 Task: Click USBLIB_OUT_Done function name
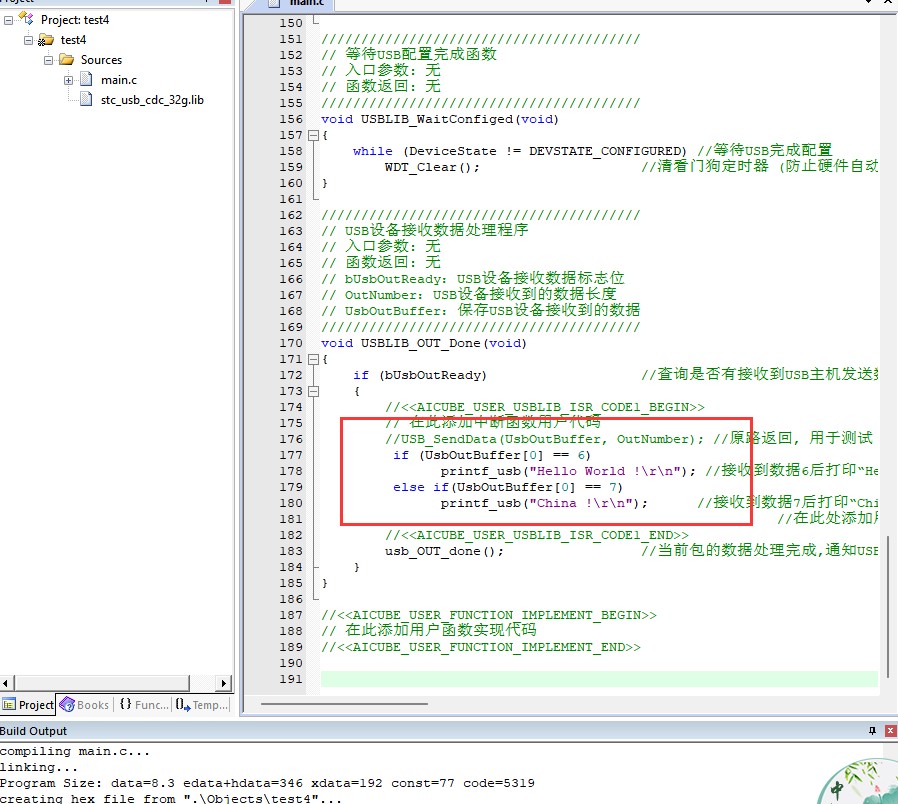coord(420,343)
